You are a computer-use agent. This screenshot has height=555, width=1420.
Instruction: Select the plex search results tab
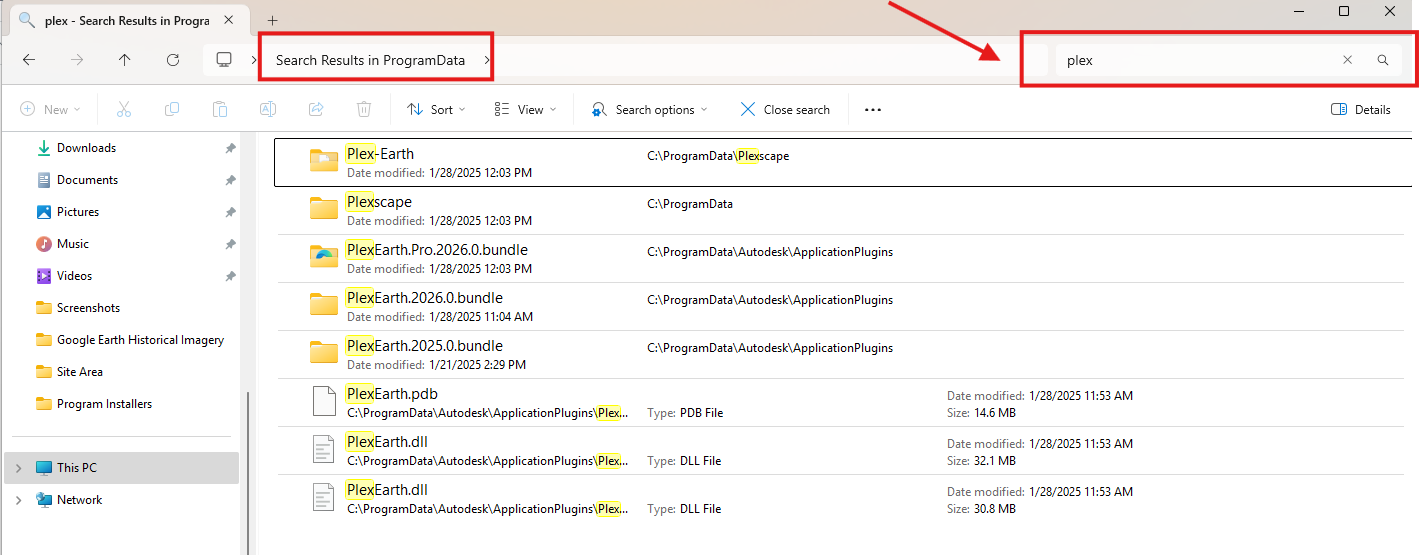point(130,20)
